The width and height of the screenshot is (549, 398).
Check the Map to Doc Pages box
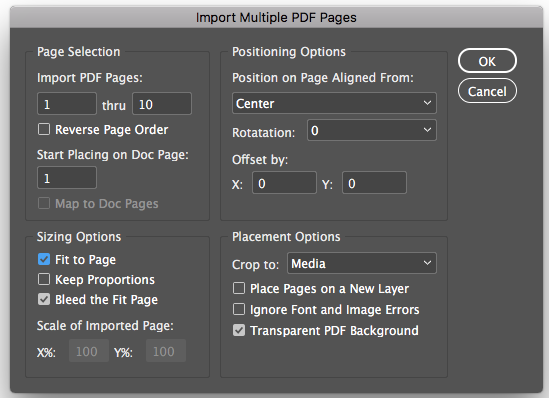pyautogui.click(x=44, y=203)
